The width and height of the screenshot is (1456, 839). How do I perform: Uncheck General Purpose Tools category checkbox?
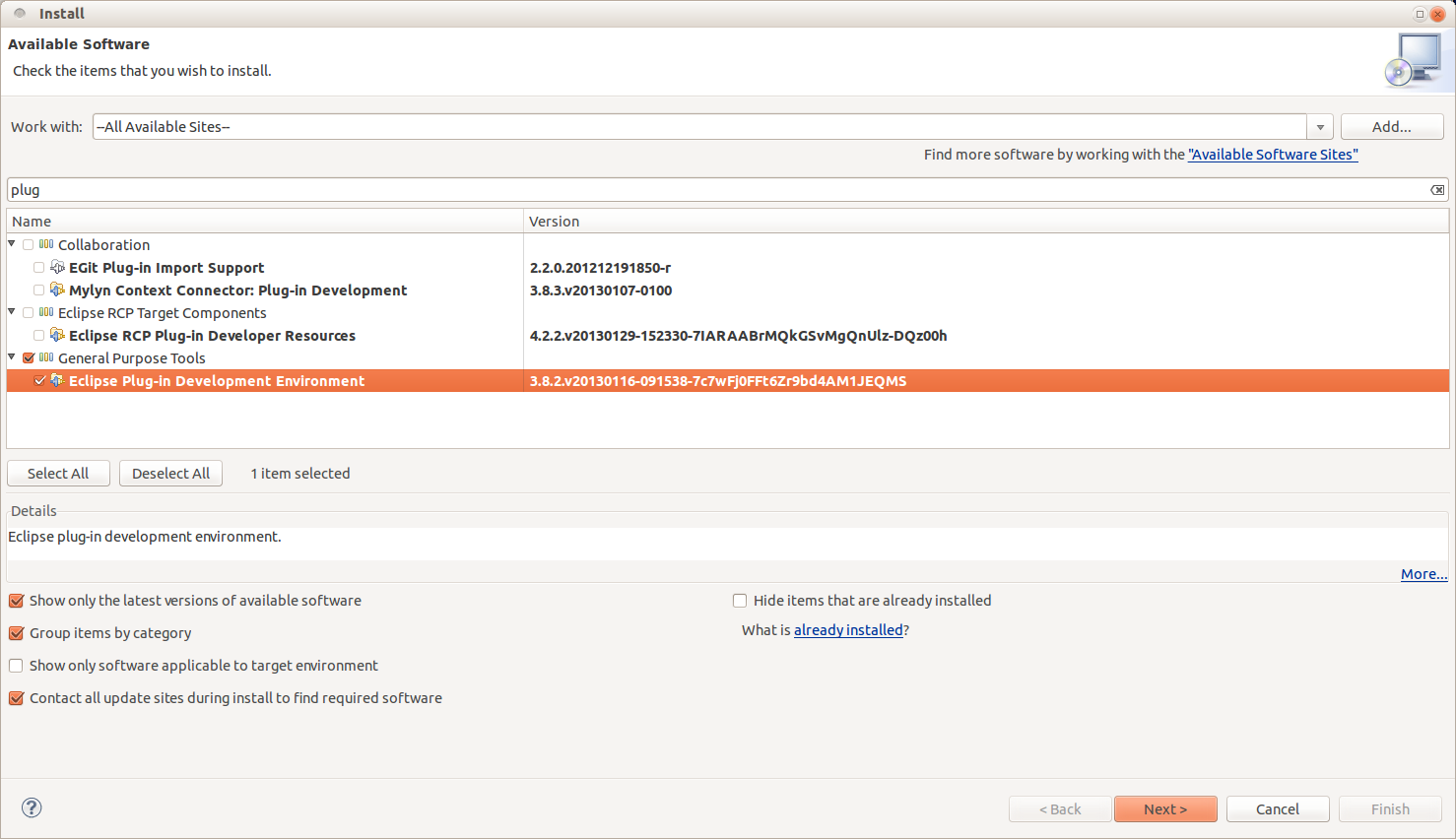tap(29, 358)
